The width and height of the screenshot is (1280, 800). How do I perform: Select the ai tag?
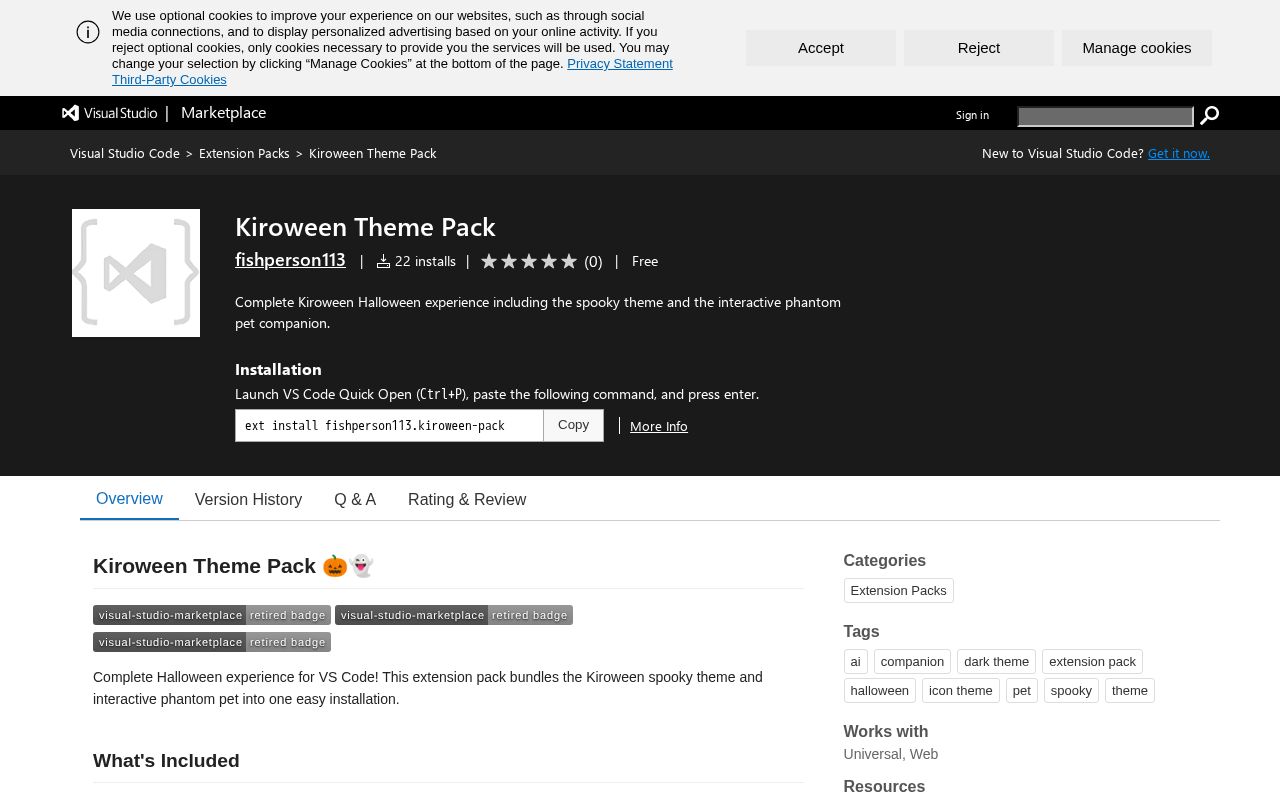[x=855, y=662]
